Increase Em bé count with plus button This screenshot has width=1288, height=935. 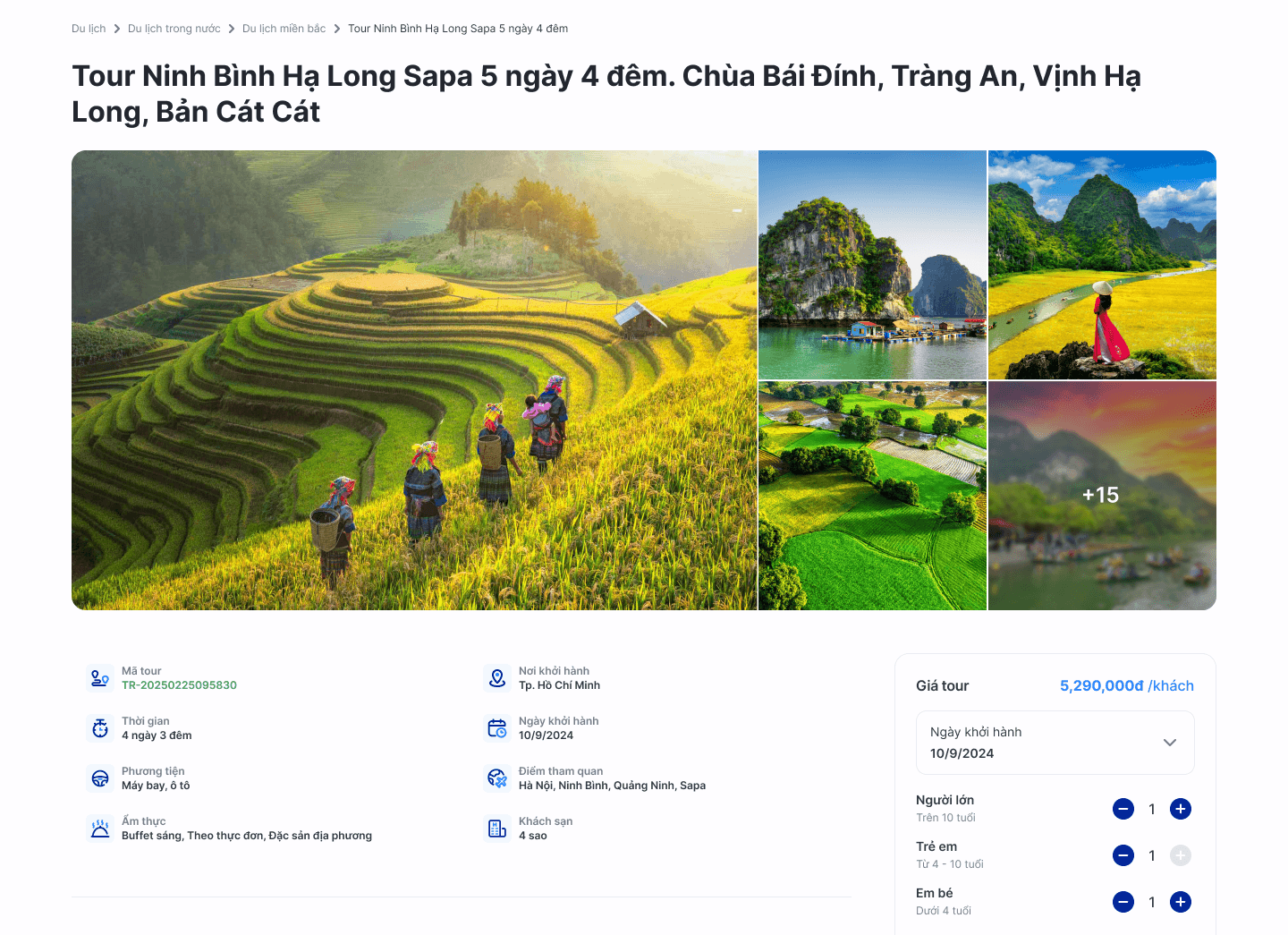[x=1181, y=902]
